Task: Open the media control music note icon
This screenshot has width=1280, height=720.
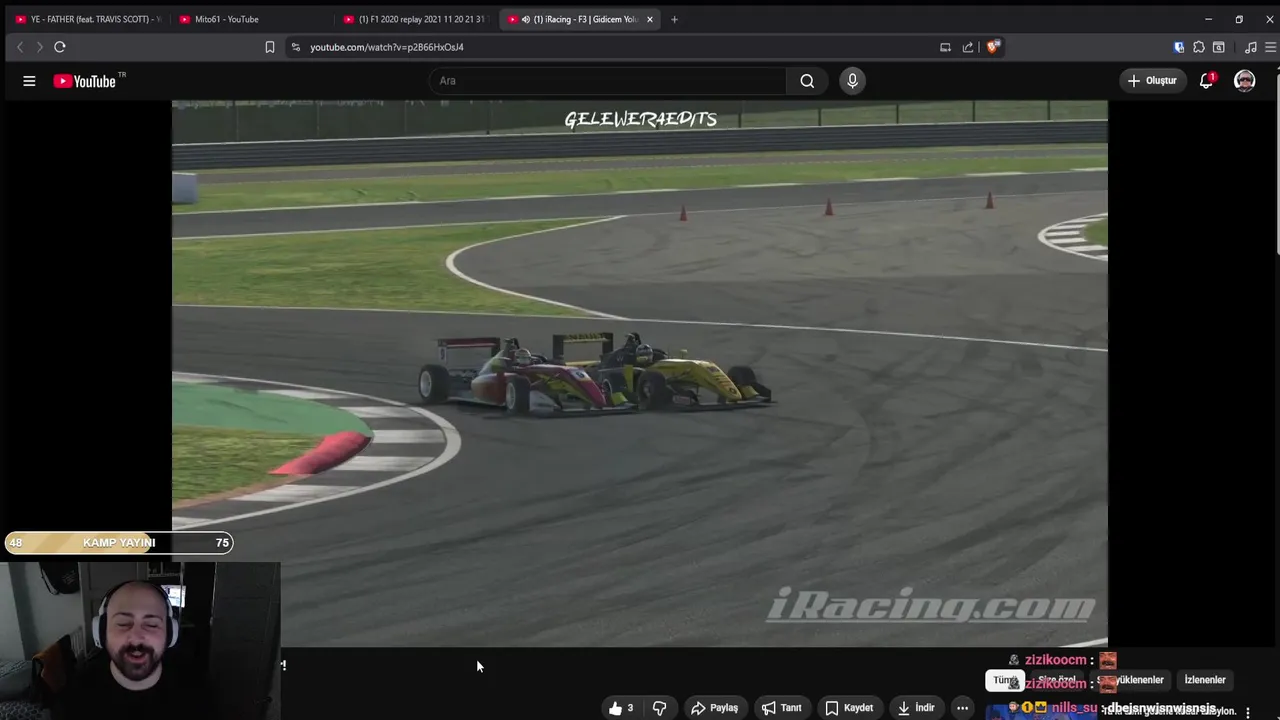Action: click(x=1251, y=47)
